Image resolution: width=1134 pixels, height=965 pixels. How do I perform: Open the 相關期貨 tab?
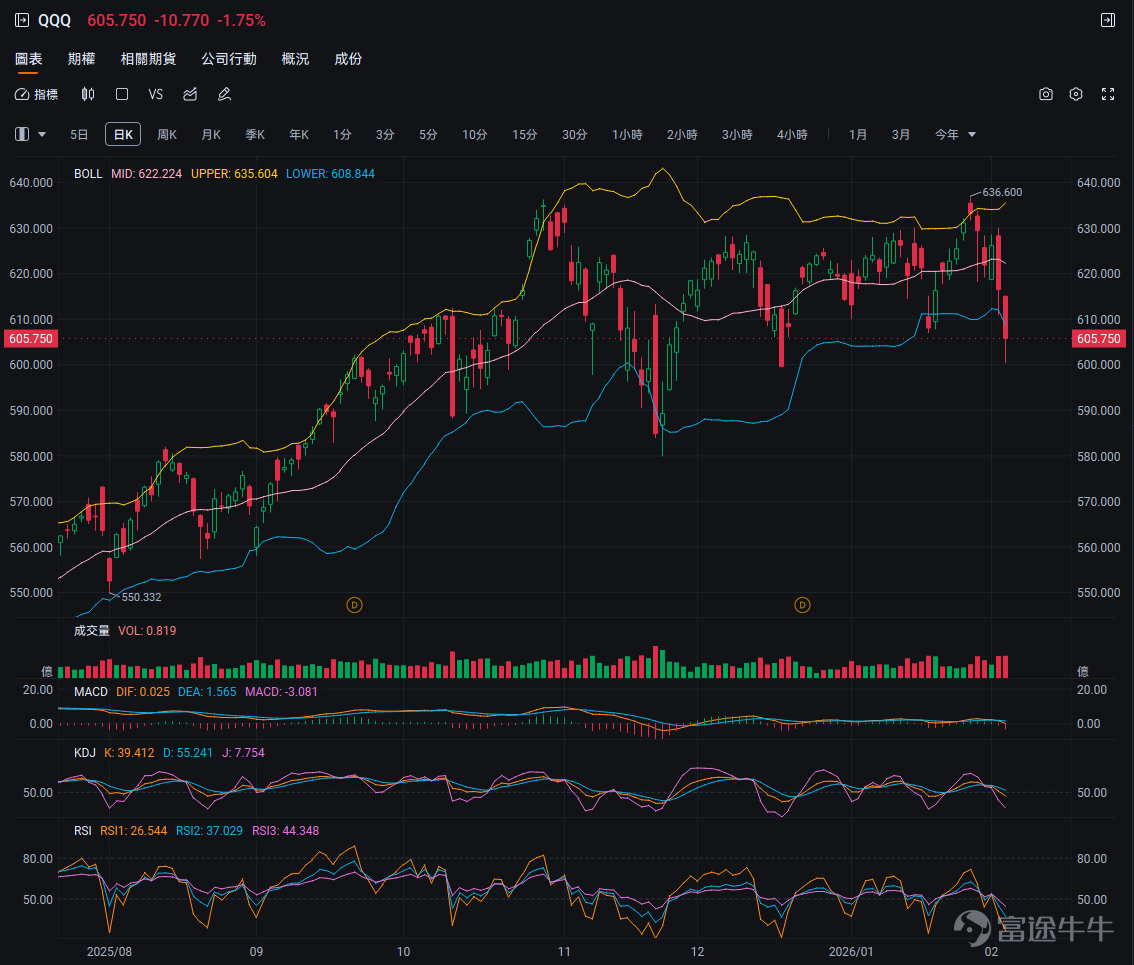pos(148,59)
